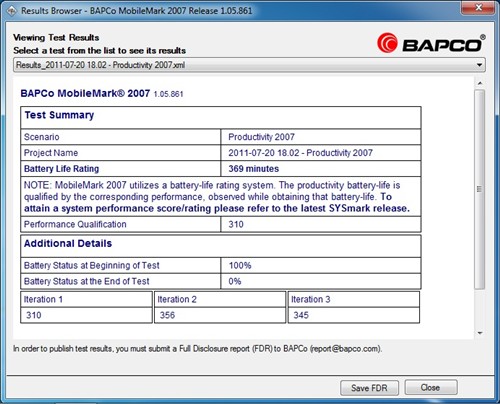500x404 pixels.
Task: Click the Iteration 3 score 345
Action: 301,315
